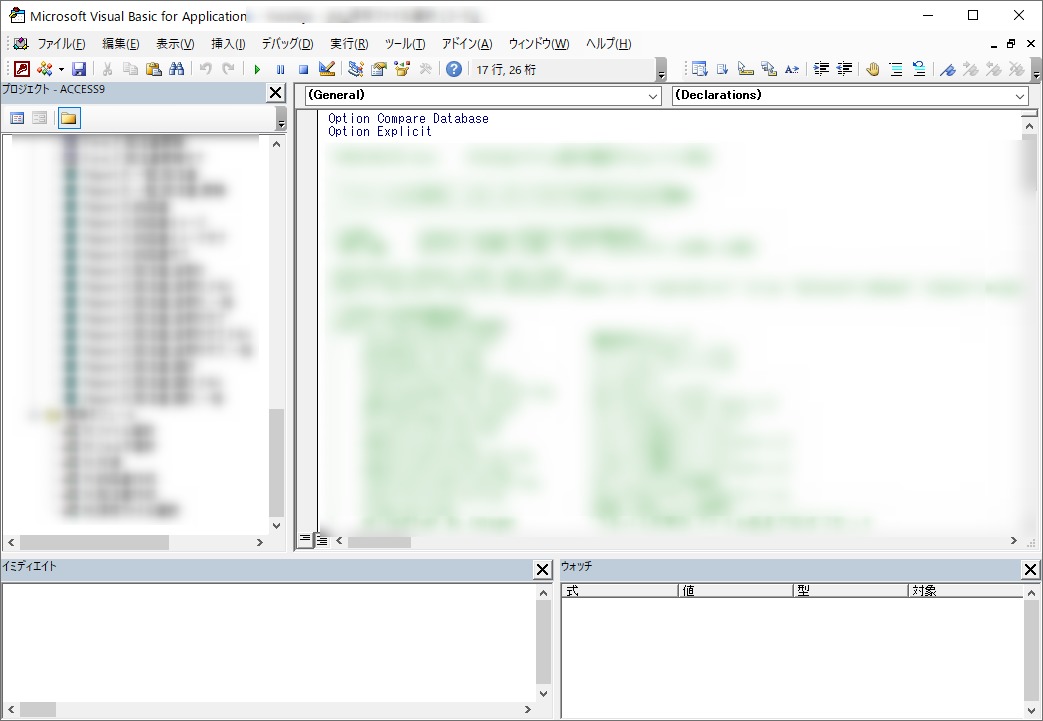The height and width of the screenshot is (721, 1043).
Task: Run the macro with the green play button
Action: pos(257,69)
